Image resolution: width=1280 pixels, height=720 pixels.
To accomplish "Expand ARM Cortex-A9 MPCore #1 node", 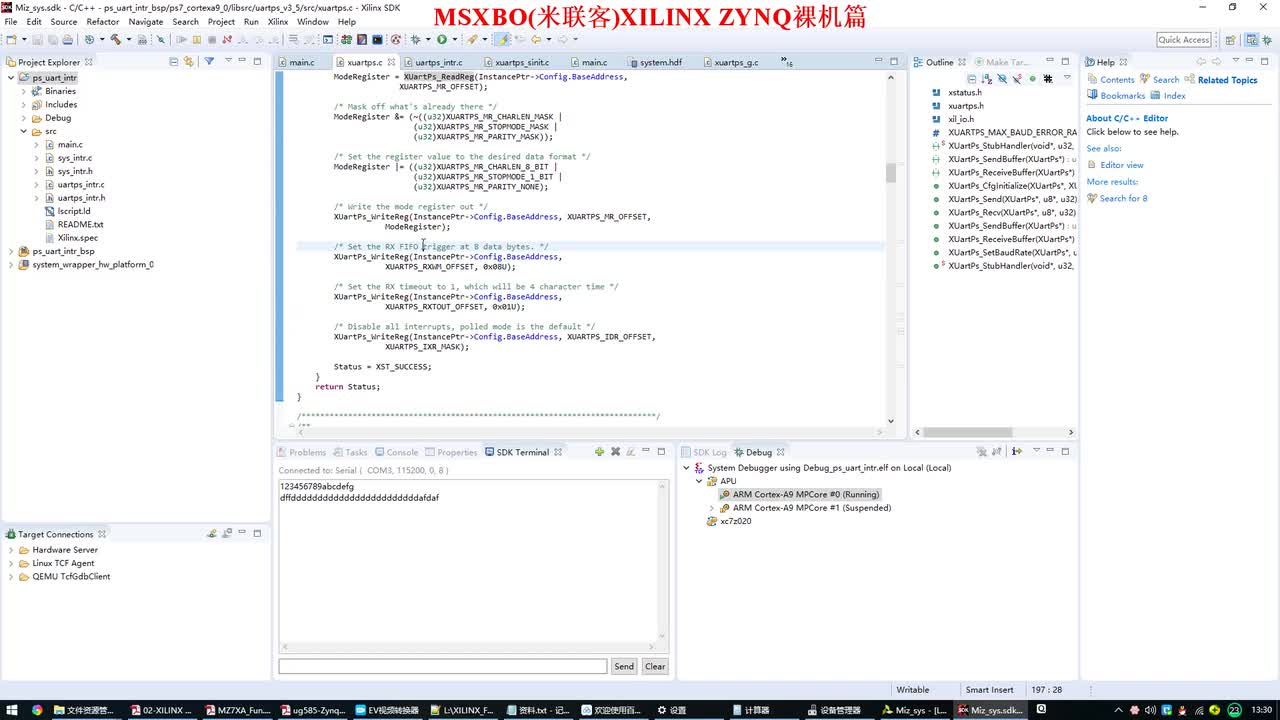I will [712, 508].
